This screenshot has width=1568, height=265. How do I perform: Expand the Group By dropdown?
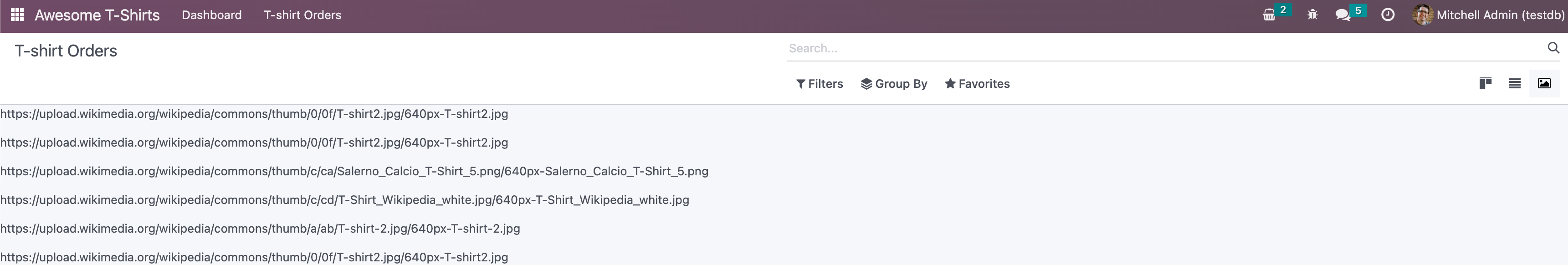pyautogui.click(x=894, y=84)
